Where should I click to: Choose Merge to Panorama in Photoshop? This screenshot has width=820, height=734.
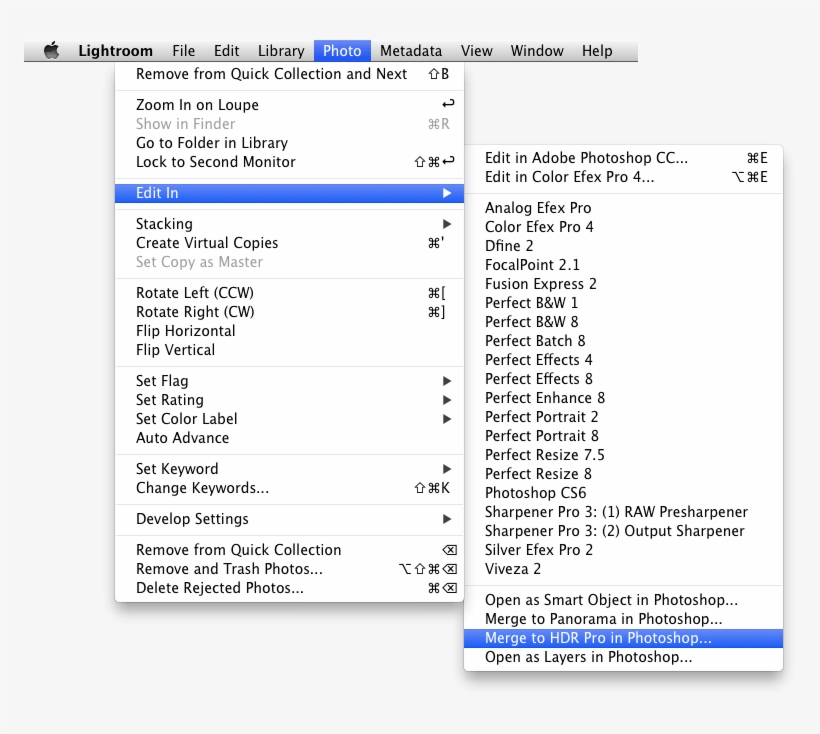click(x=623, y=619)
